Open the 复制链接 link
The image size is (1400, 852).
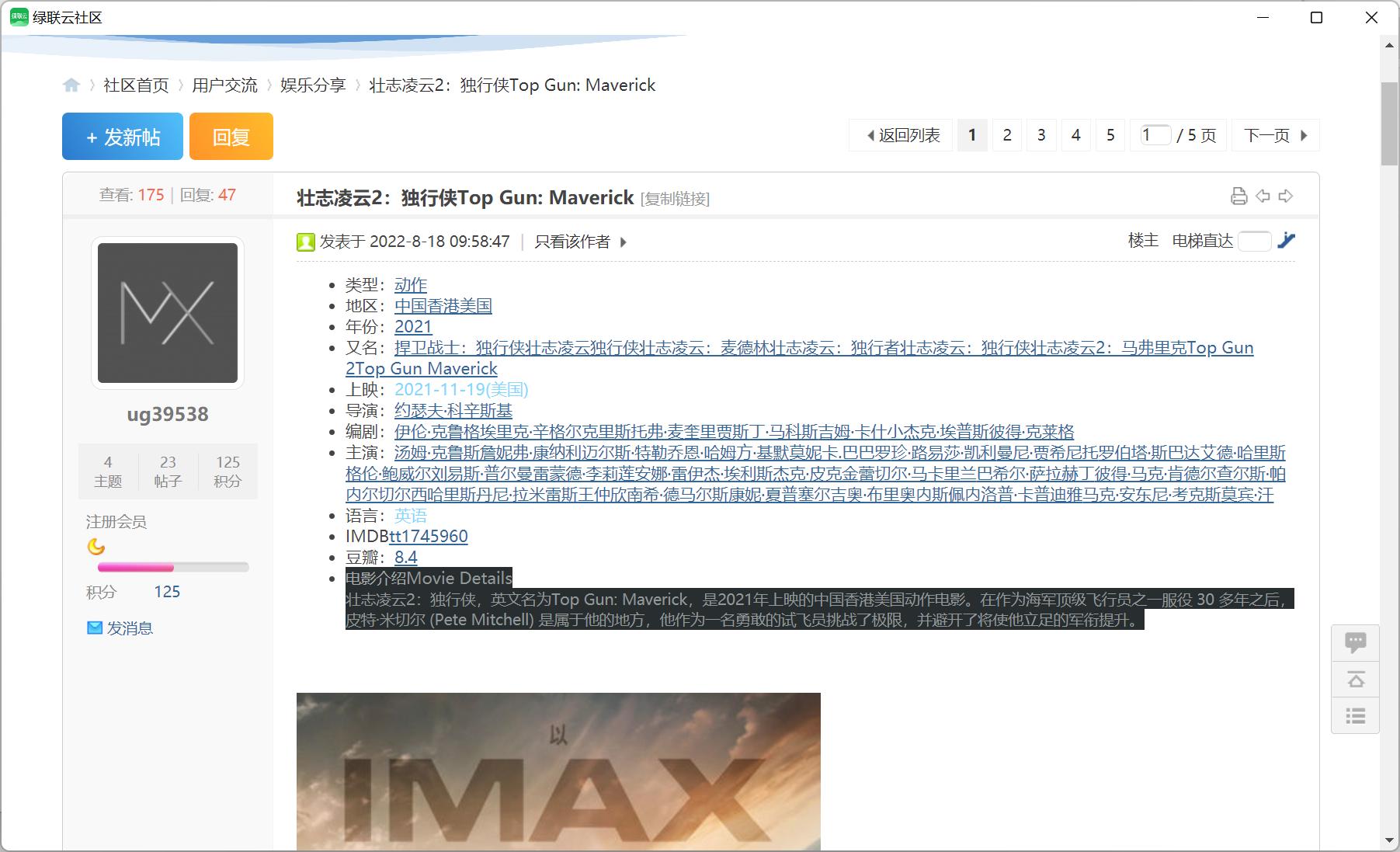tap(676, 198)
